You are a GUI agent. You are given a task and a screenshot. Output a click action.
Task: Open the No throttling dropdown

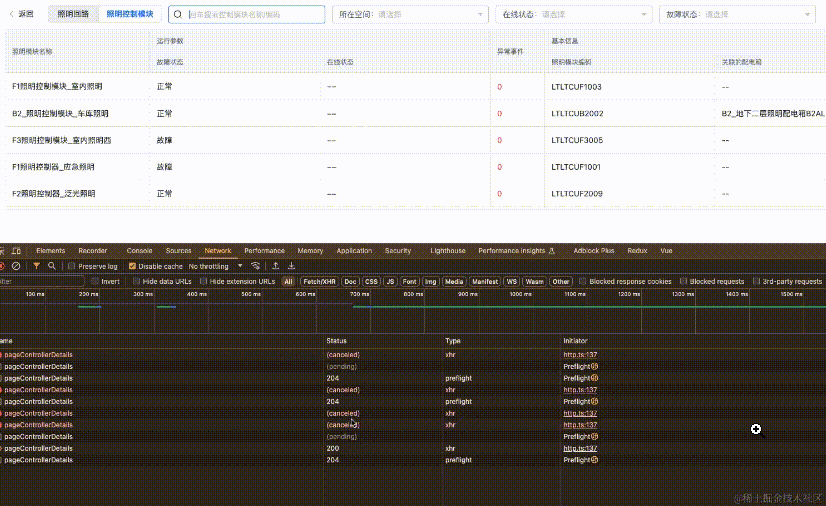tap(213, 266)
